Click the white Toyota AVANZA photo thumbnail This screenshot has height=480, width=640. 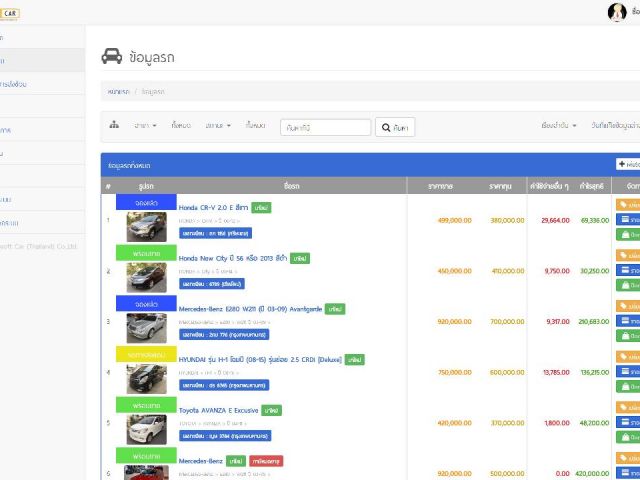pos(147,429)
